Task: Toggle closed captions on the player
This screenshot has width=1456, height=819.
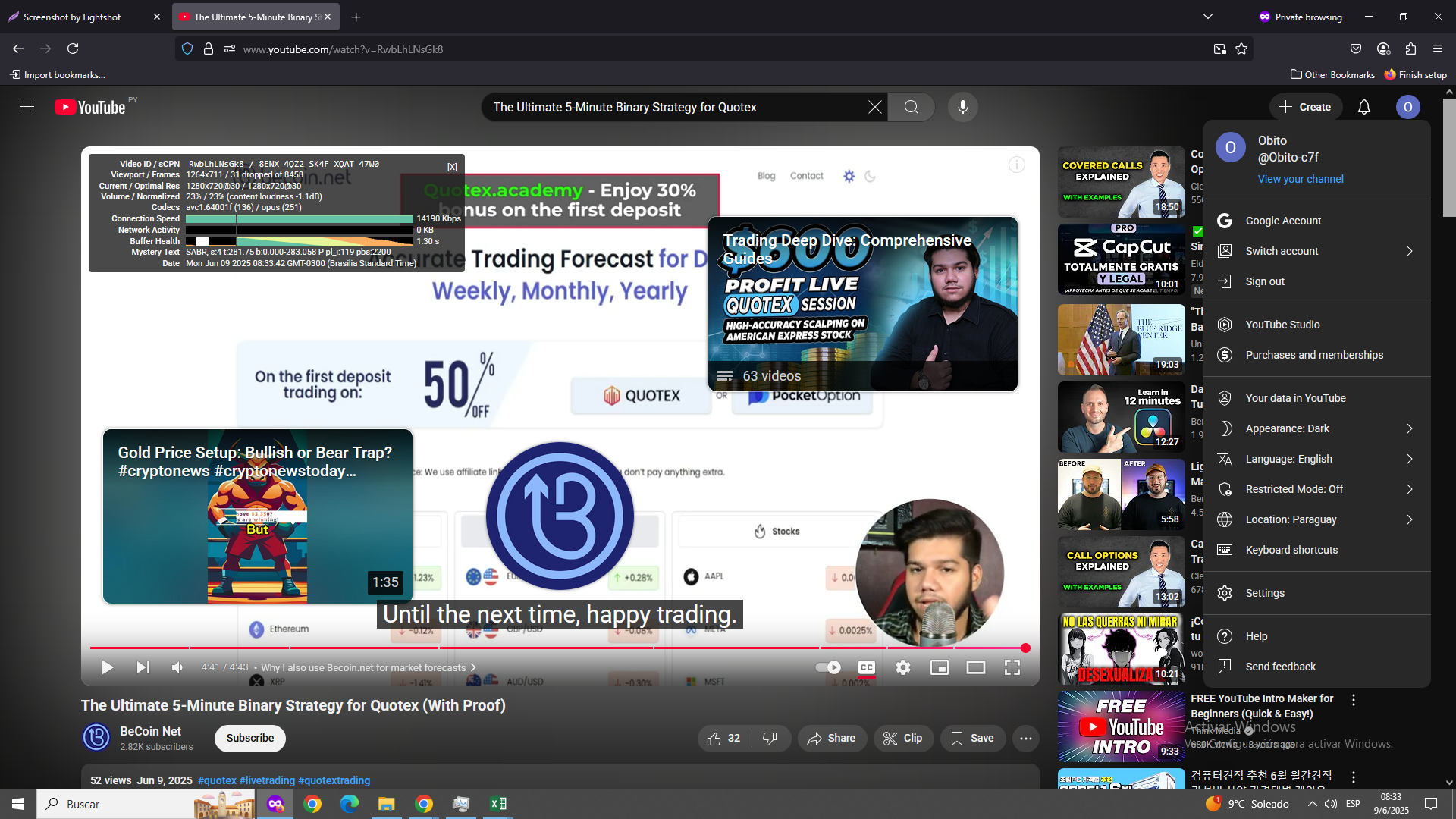Action: point(867,667)
